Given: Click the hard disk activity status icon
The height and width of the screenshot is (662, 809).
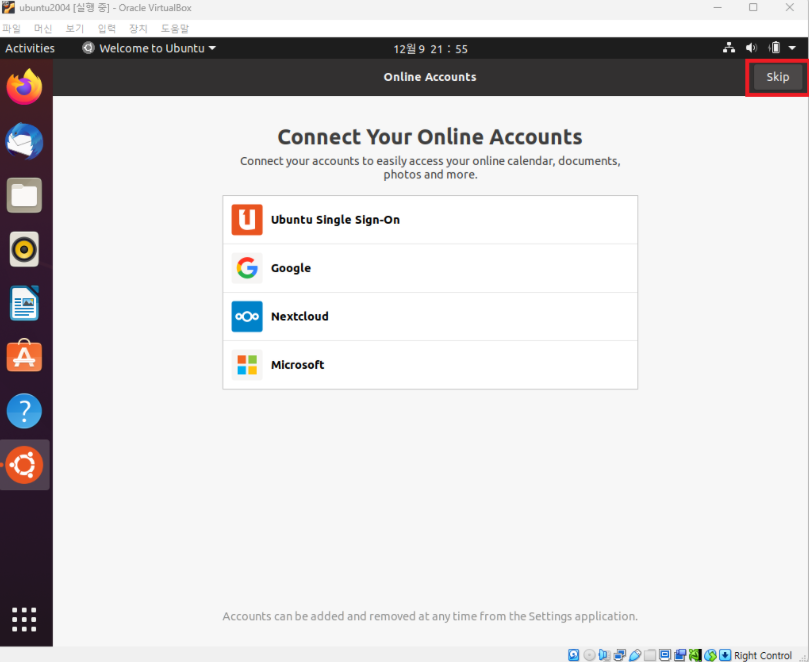Looking at the screenshot, I should 573,655.
